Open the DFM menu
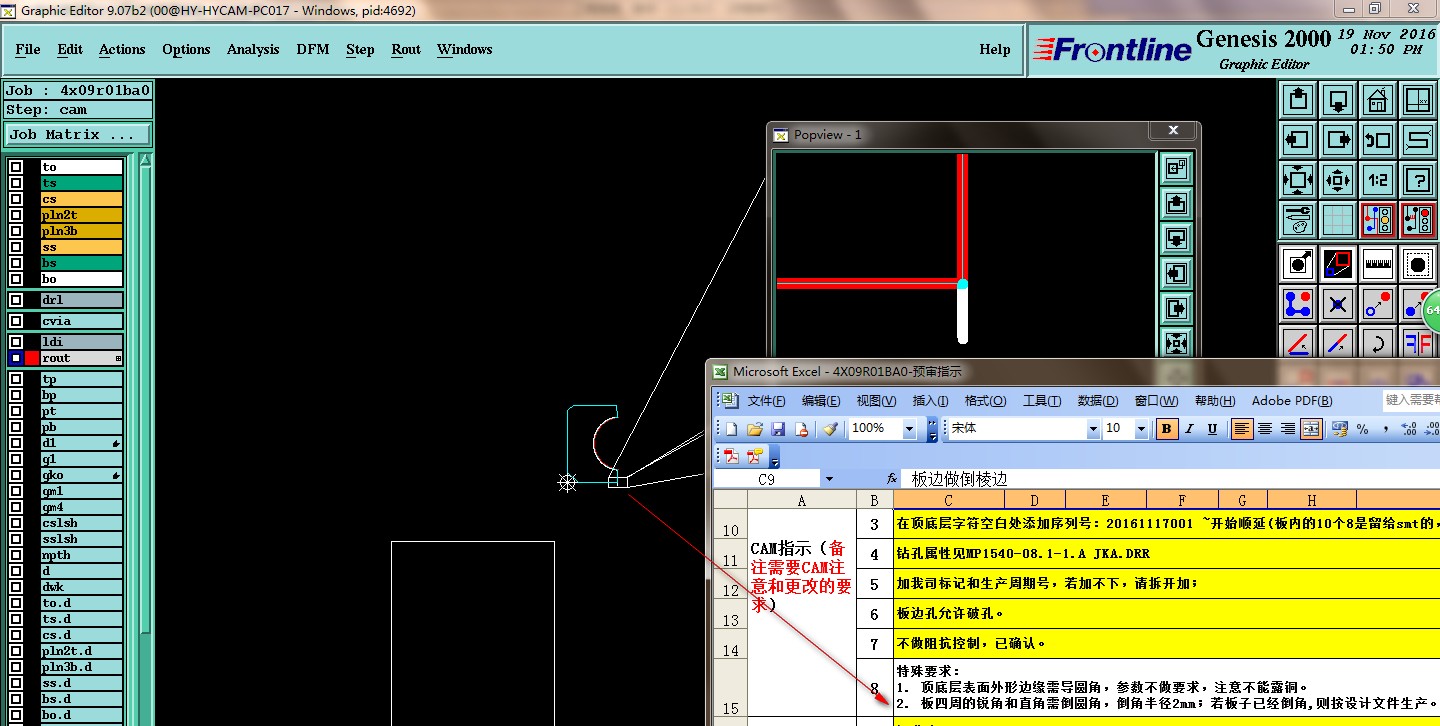The height and width of the screenshot is (726, 1440). pyautogui.click(x=313, y=49)
